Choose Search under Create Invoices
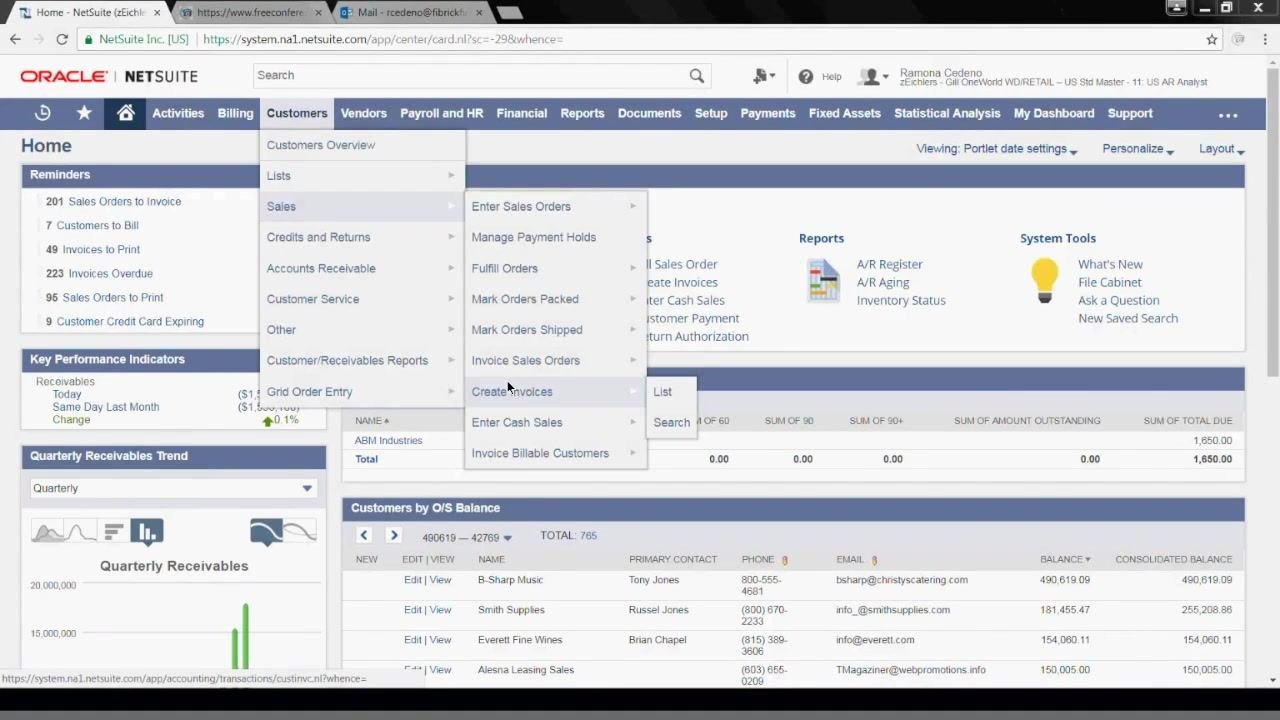This screenshot has height=720, width=1280. [x=671, y=422]
